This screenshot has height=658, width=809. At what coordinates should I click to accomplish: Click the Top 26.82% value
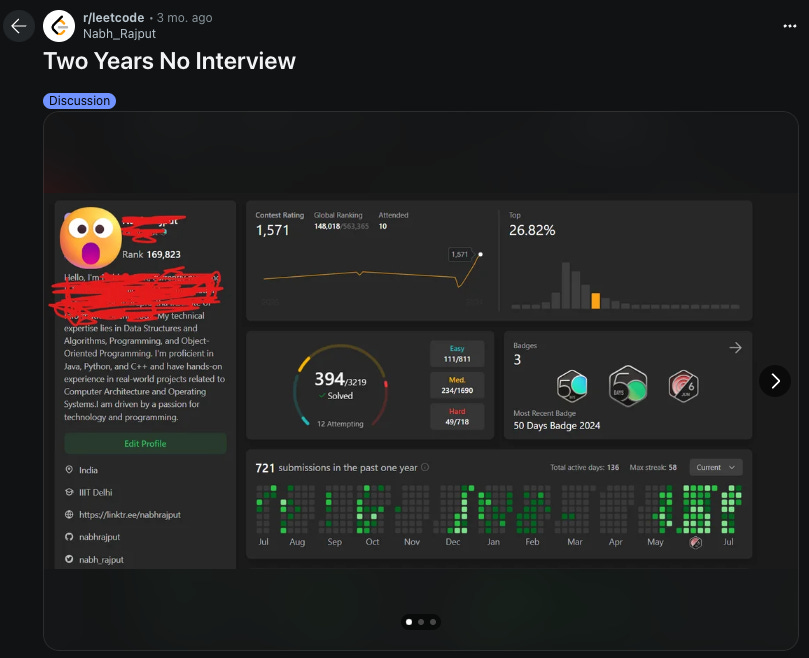click(532, 230)
